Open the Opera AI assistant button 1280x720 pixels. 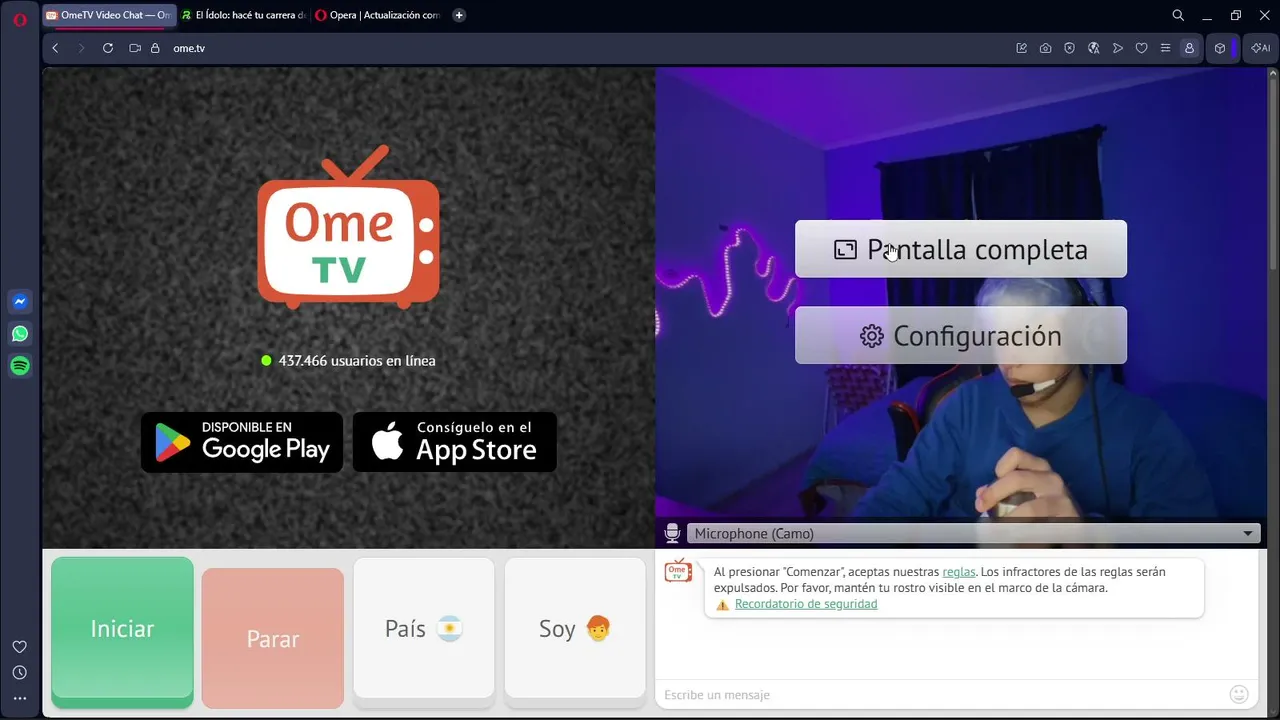1260,48
